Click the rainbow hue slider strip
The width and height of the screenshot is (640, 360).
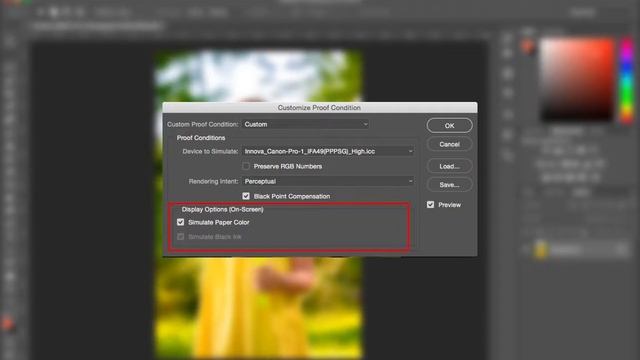click(x=627, y=79)
